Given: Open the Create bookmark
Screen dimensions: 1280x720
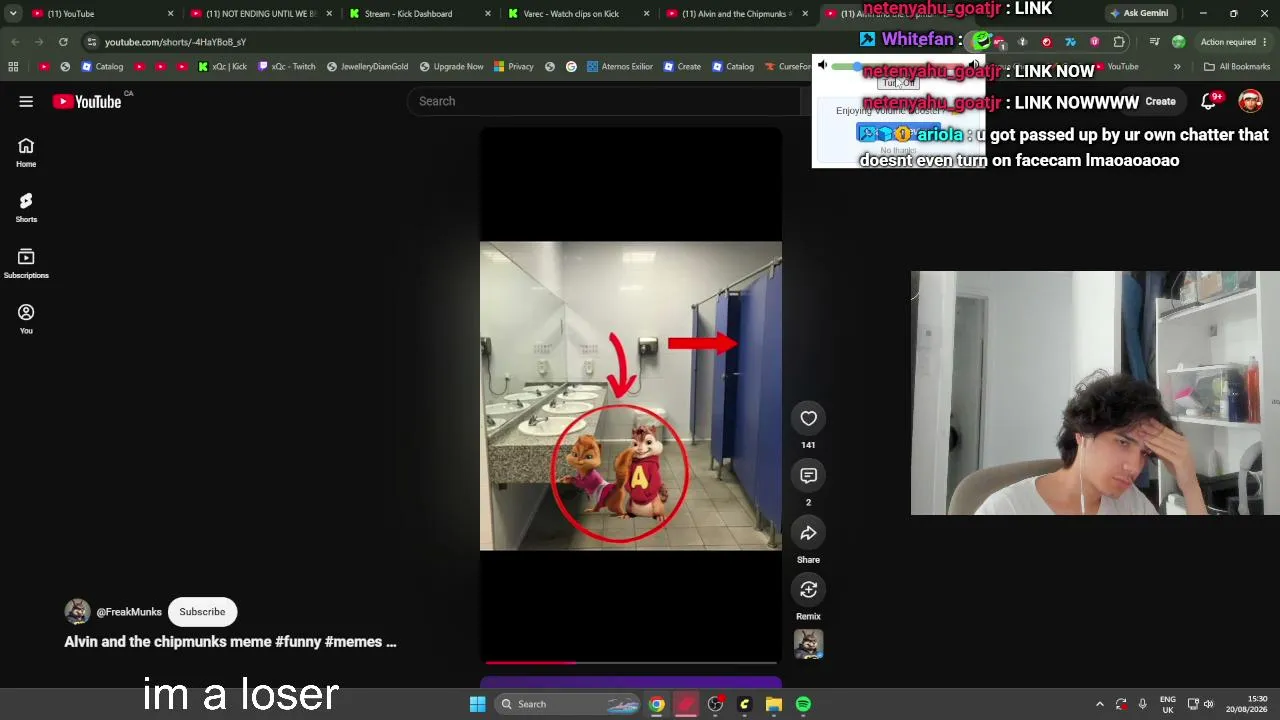Looking at the screenshot, I should pos(682,67).
